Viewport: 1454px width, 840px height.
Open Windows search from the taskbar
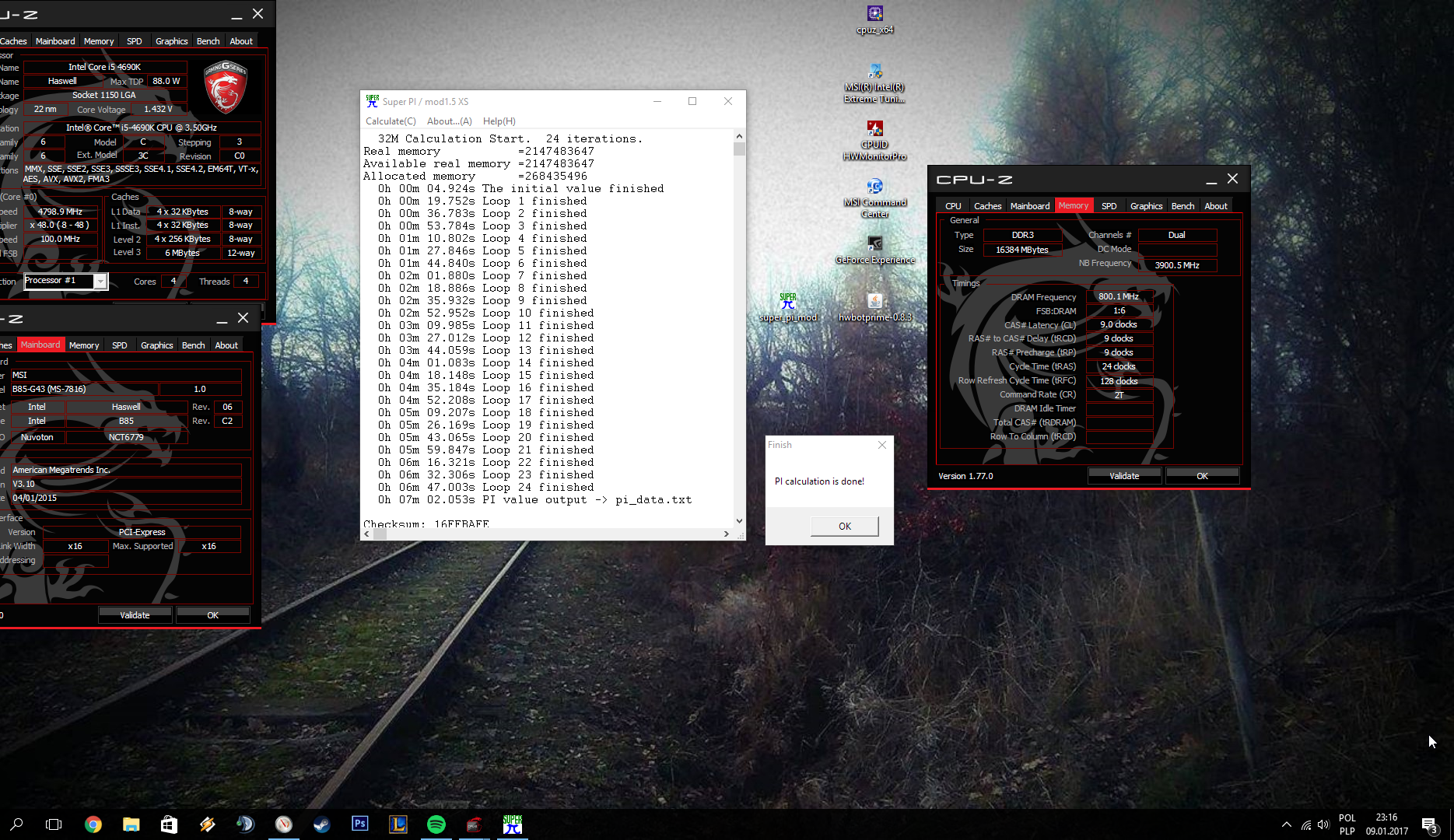tap(16, 824)
